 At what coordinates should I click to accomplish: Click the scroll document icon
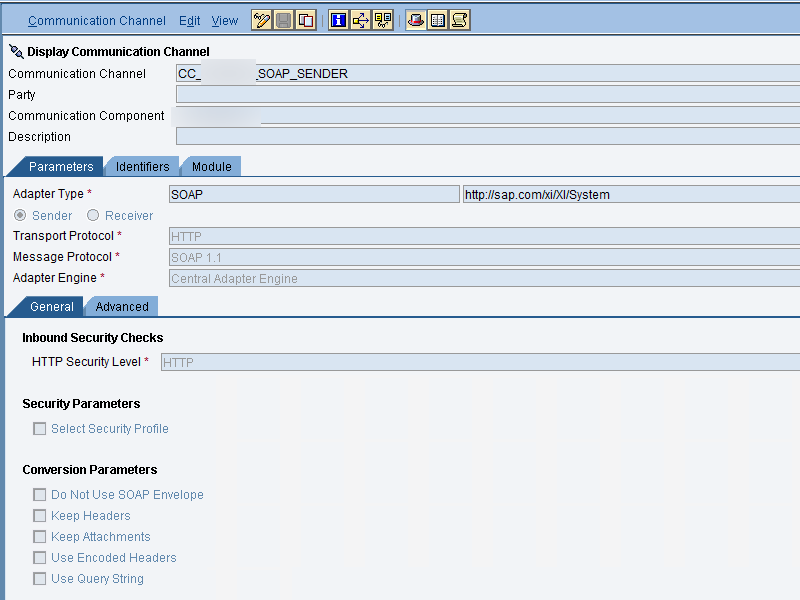[460, 20]
